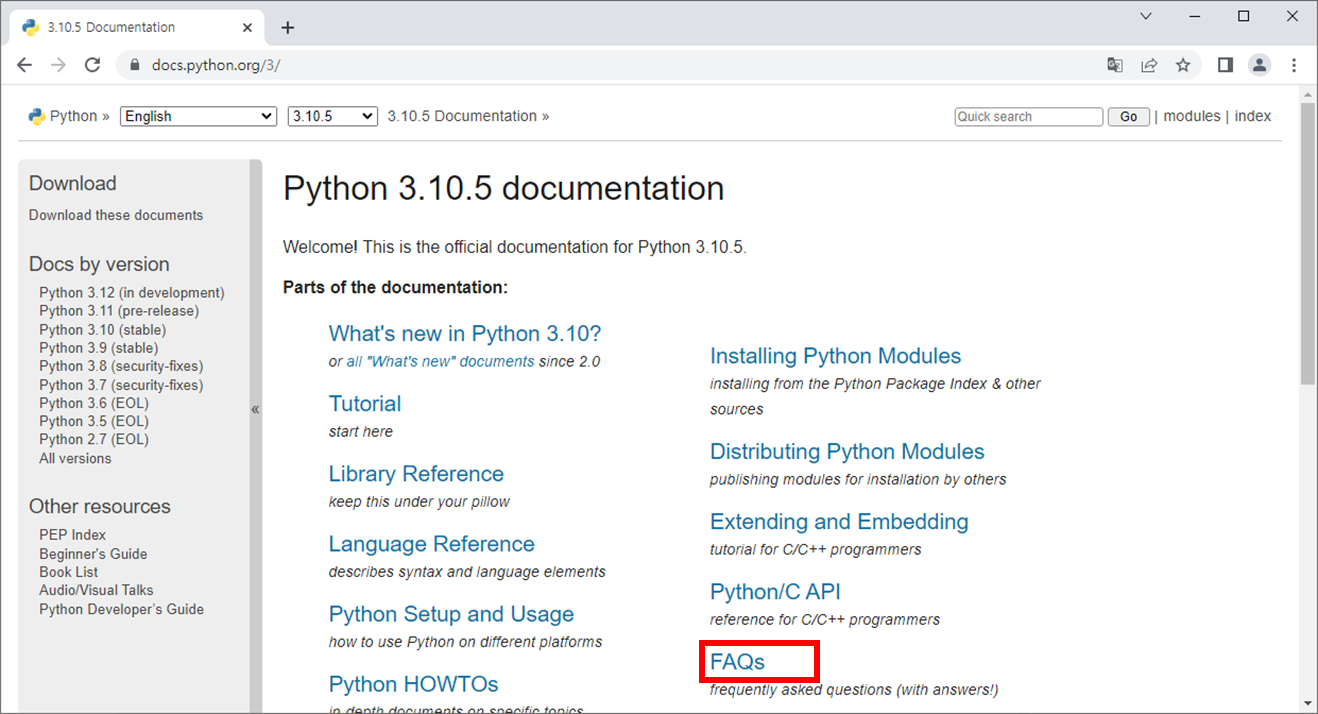Open Python 3.8 (security-fixes) docs
Image resolution: width=1318 pixels, height=714 pixels.
click(121, 366)
